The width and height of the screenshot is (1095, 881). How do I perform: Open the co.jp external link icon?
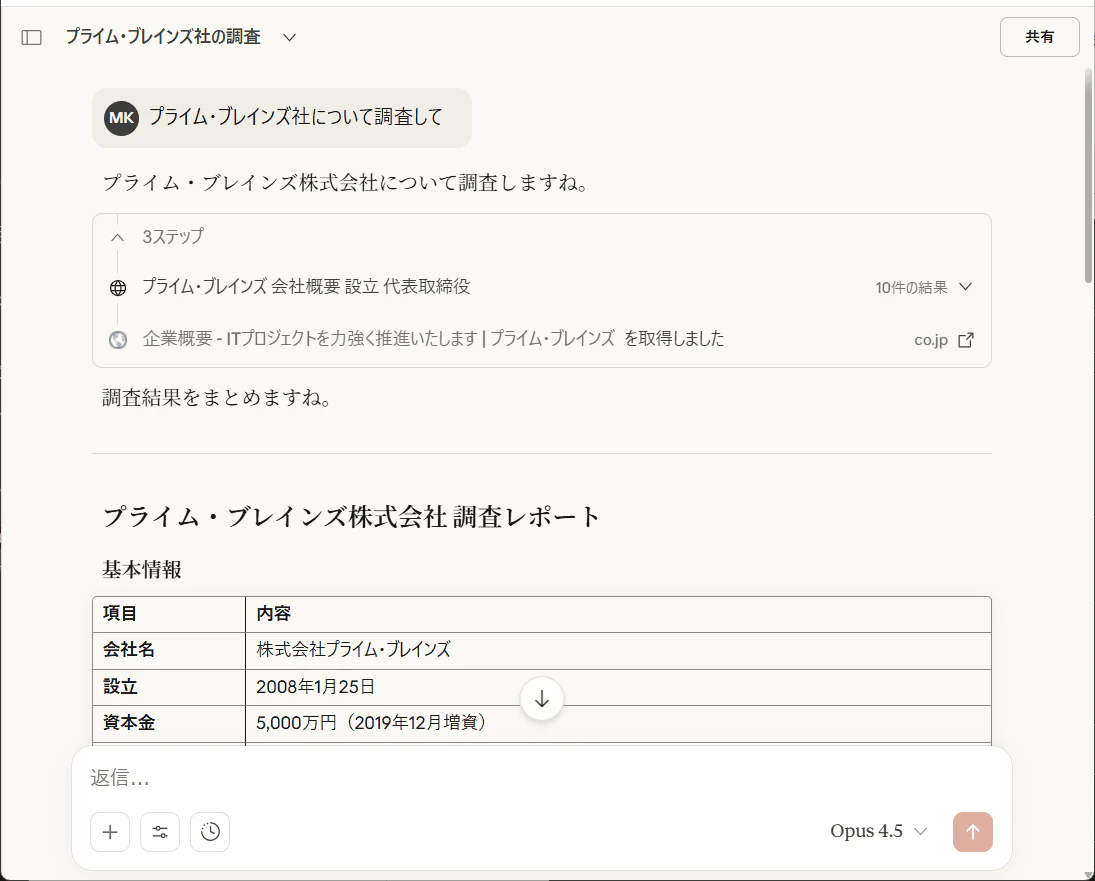[x=966, y=340]
